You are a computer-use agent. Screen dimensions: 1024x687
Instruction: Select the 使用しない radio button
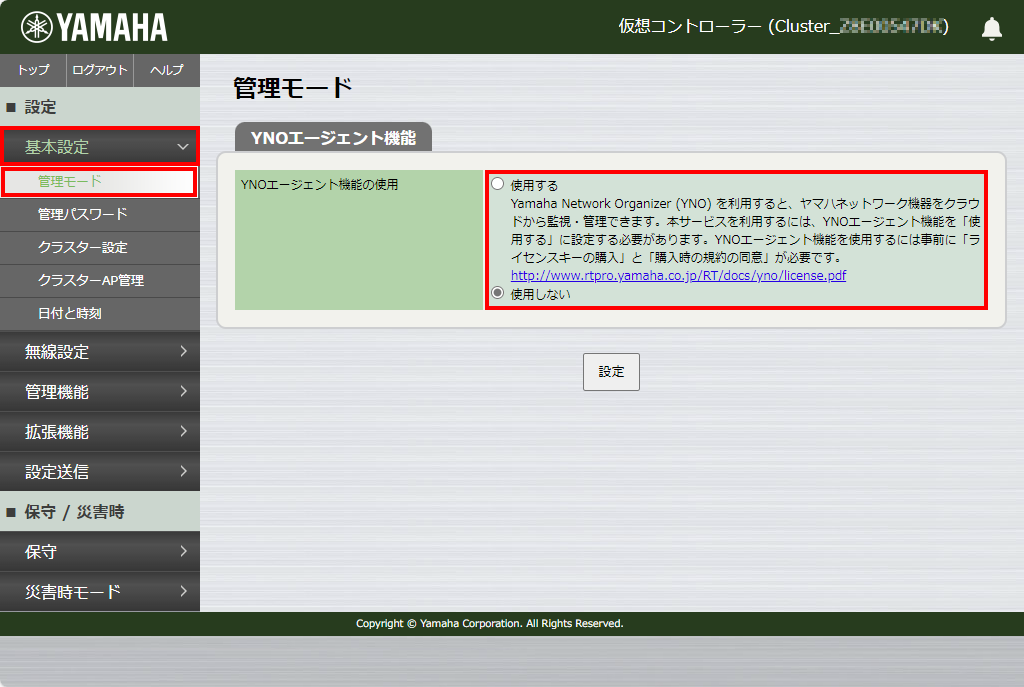pyautogui.click(x=498, y=293)
